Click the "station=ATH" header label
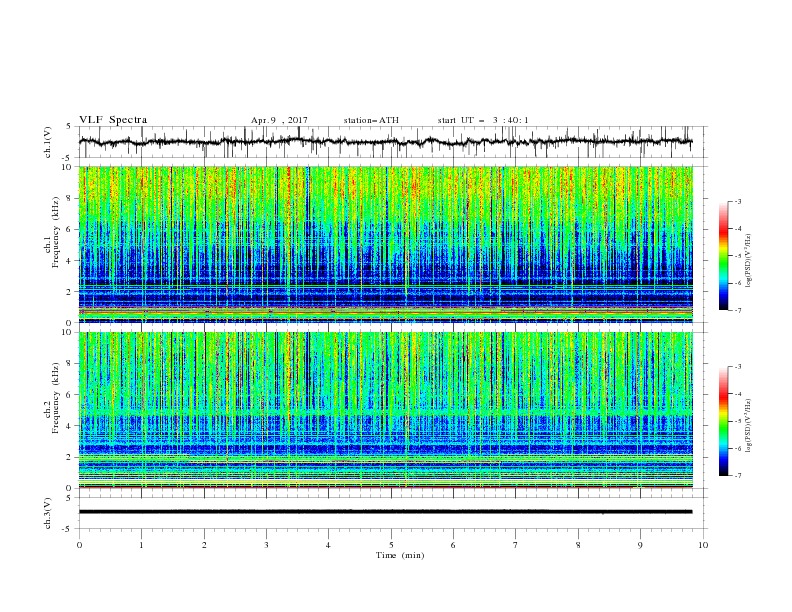The image size is (792, 612). [371, 120]
